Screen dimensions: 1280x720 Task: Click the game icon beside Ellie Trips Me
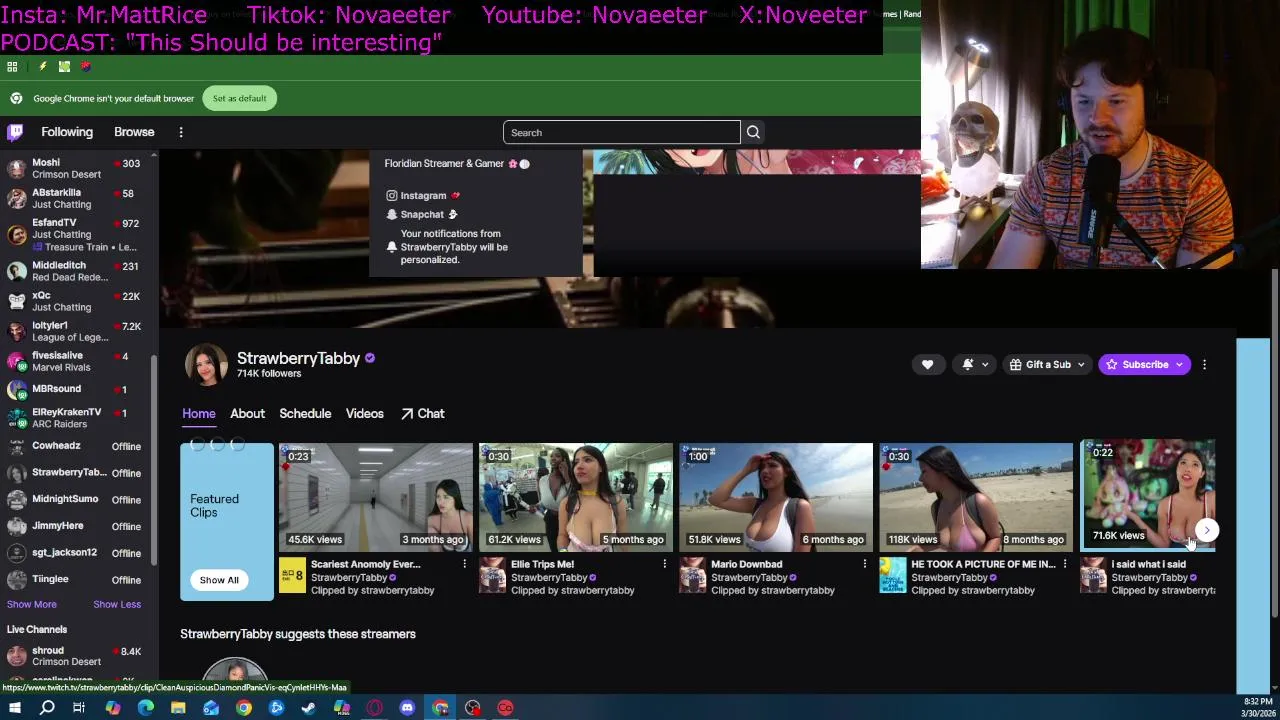[492, 575]
